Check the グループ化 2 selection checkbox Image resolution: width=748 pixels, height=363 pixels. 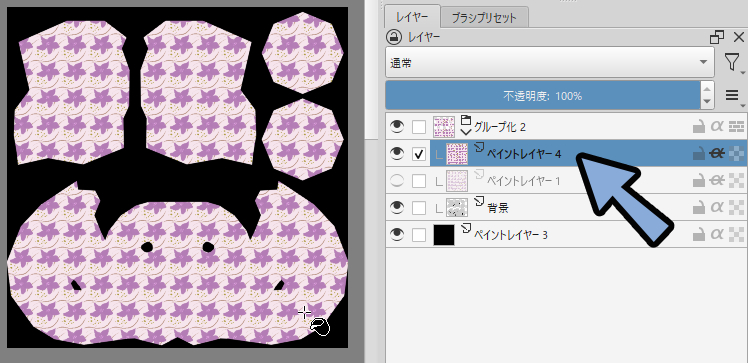point(419,127)
